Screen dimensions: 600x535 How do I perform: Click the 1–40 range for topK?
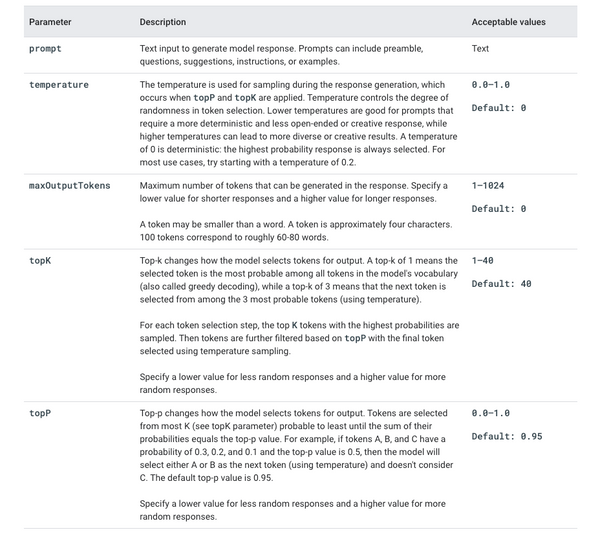[x=482, y=261]
